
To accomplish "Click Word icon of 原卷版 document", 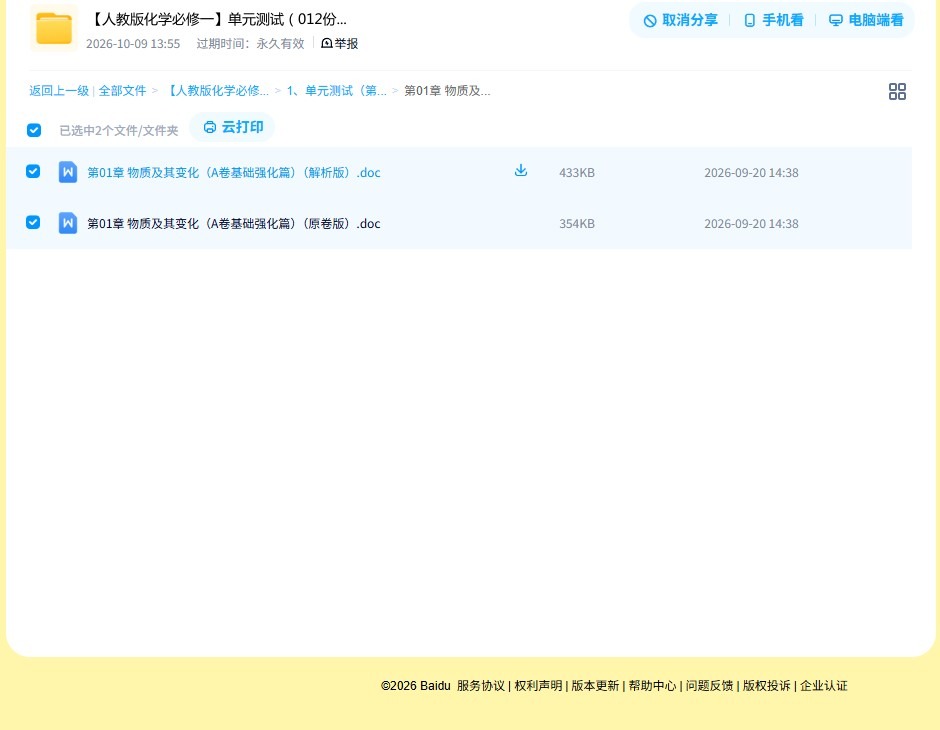I will (68, 223).
